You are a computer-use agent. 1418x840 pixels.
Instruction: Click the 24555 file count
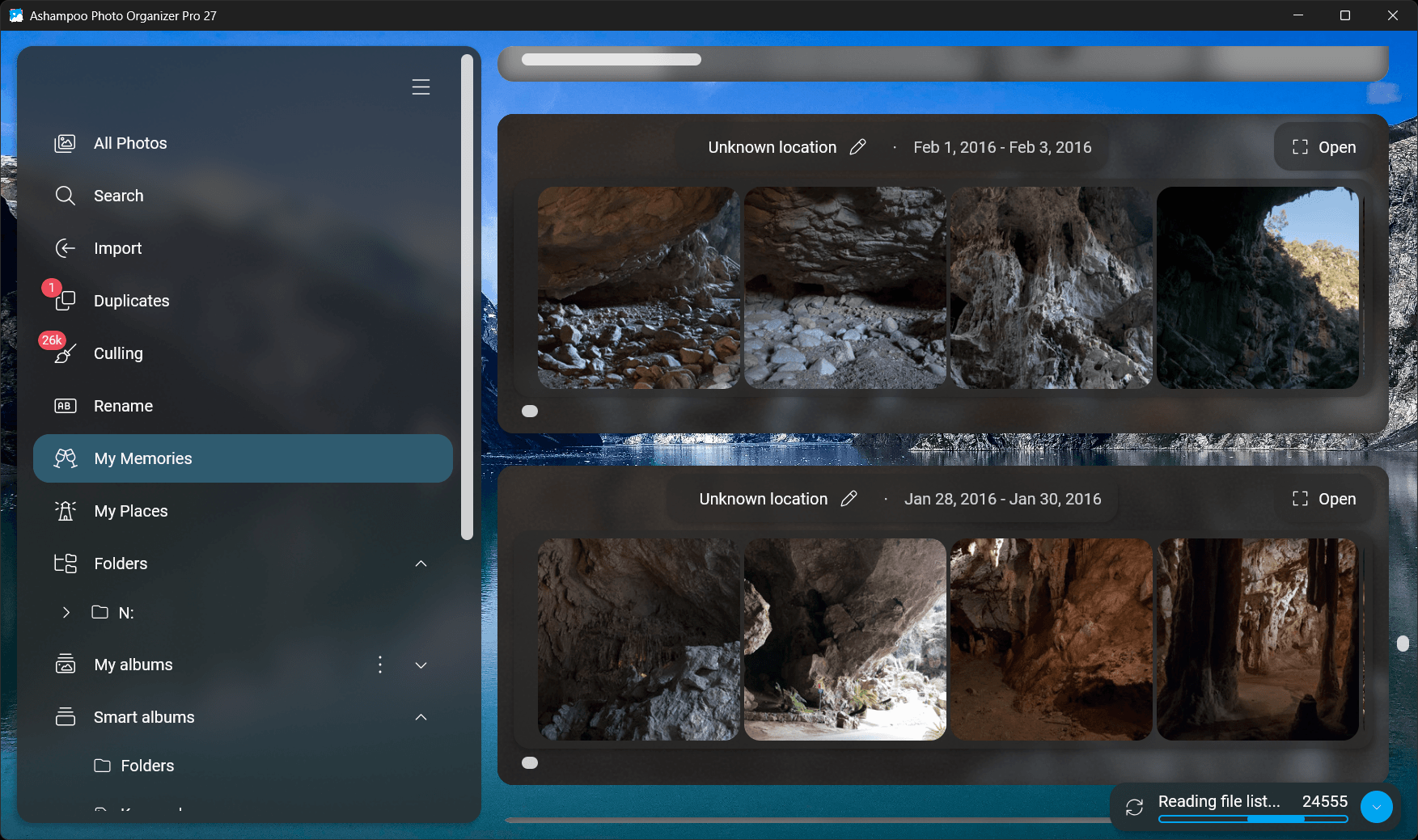1324,801
